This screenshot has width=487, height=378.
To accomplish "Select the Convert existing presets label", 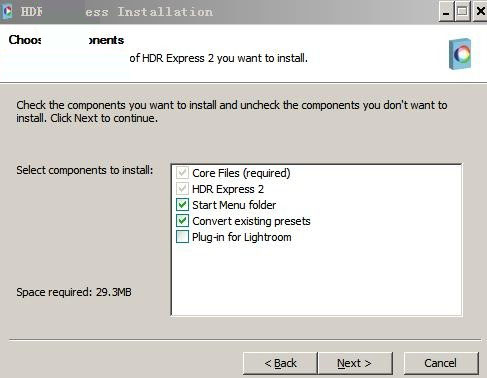I will pyautogui.click(x=251, y=221).
